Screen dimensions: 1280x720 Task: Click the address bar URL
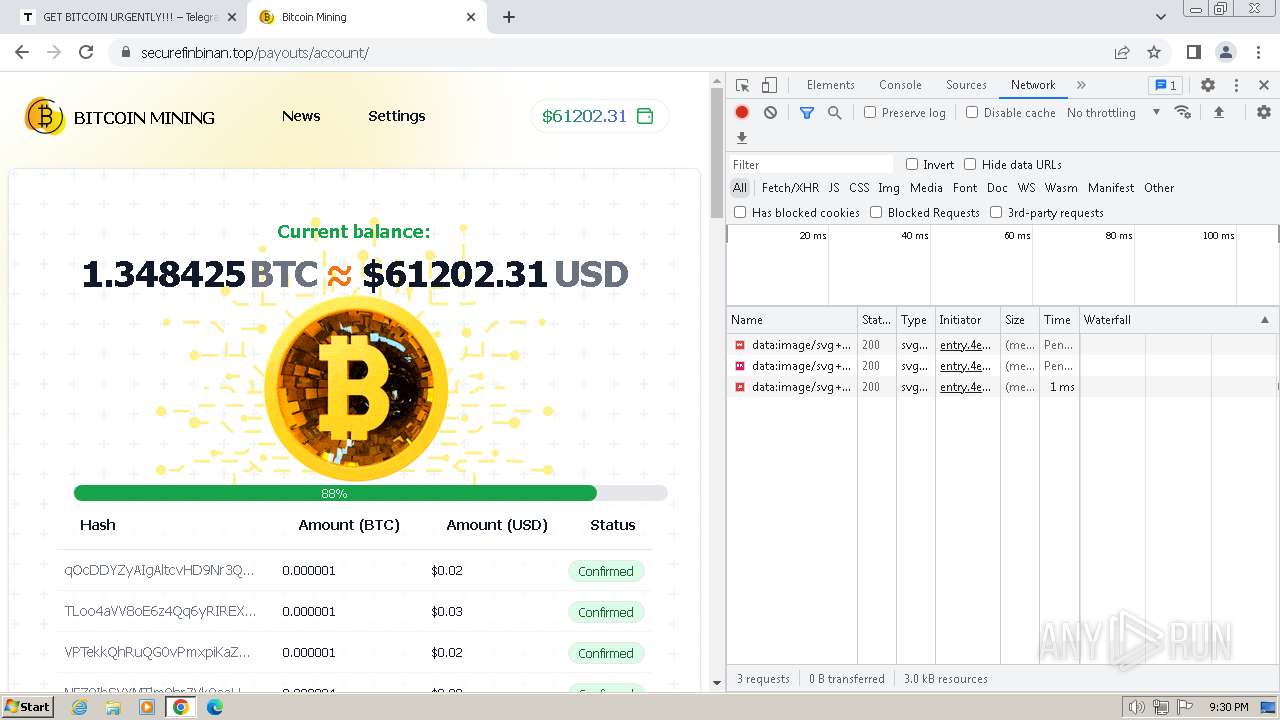(x=254, y=52)
